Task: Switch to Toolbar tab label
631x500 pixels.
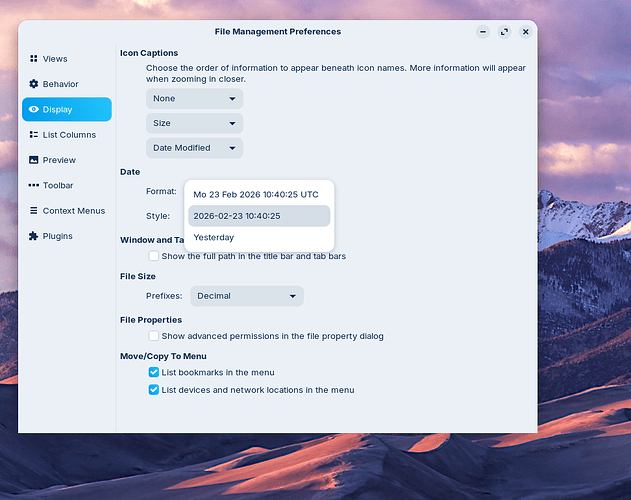Action: pos(58,186)
